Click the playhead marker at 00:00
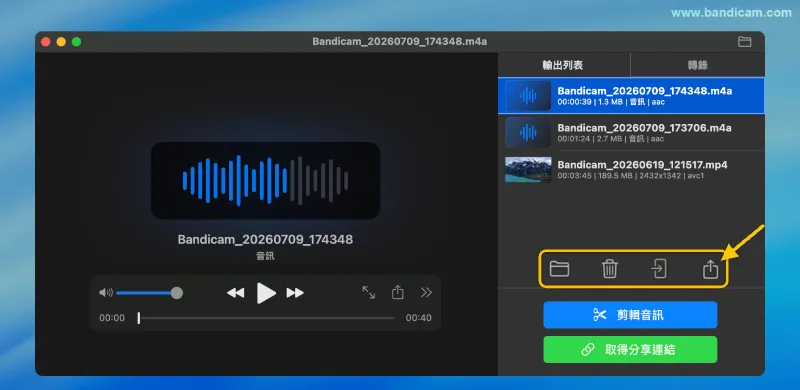800x390 pixels. coord(139,318)
